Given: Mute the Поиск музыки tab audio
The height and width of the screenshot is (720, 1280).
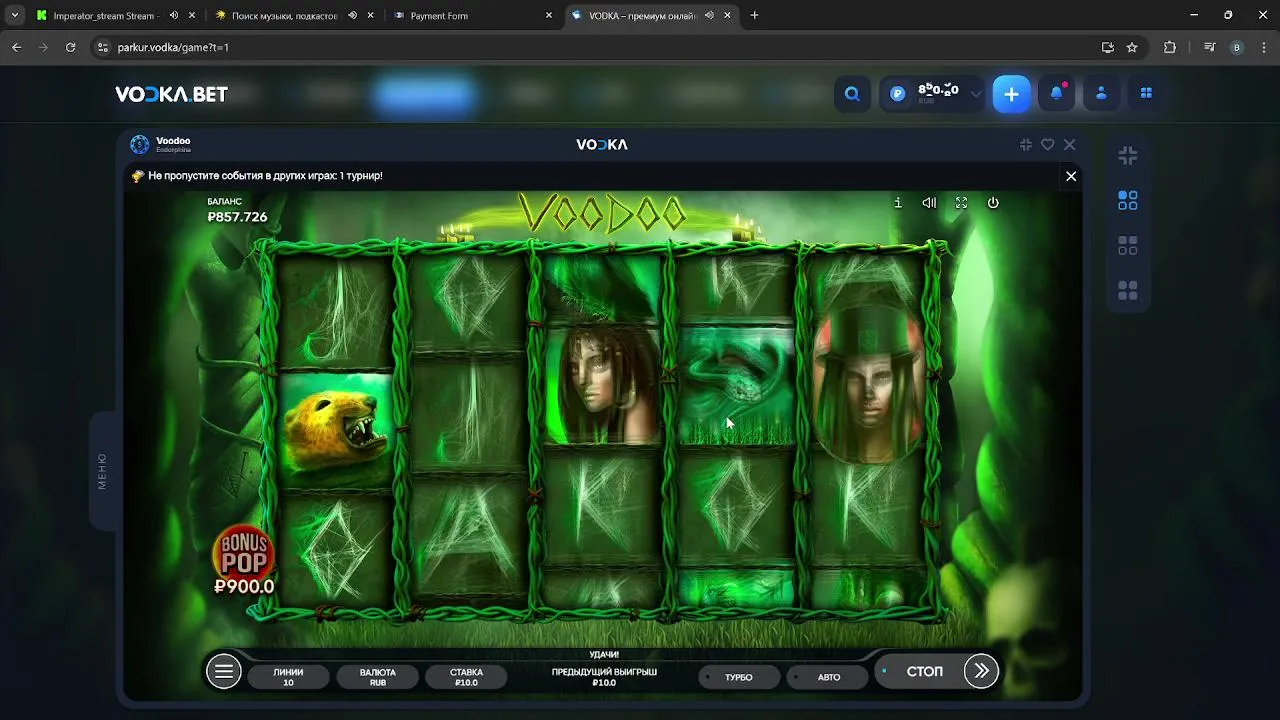Looking at the screenshot, I should (x=352, y=16).
